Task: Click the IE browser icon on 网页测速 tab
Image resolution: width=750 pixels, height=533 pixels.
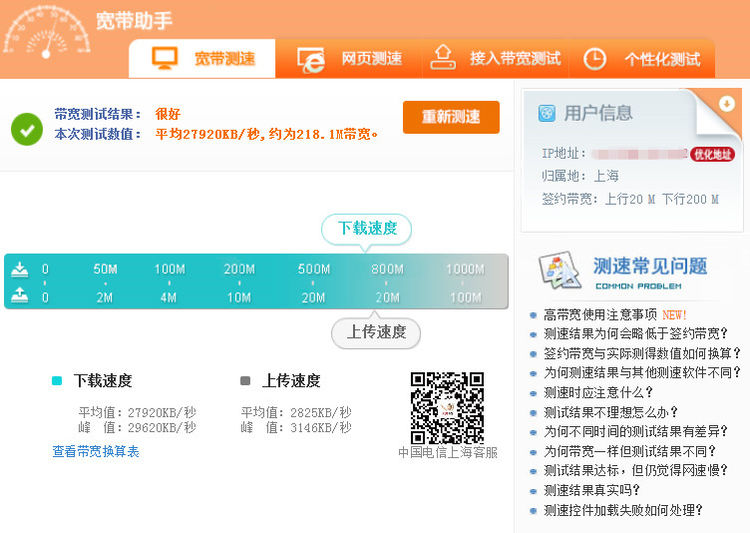Action: [310, 60]
